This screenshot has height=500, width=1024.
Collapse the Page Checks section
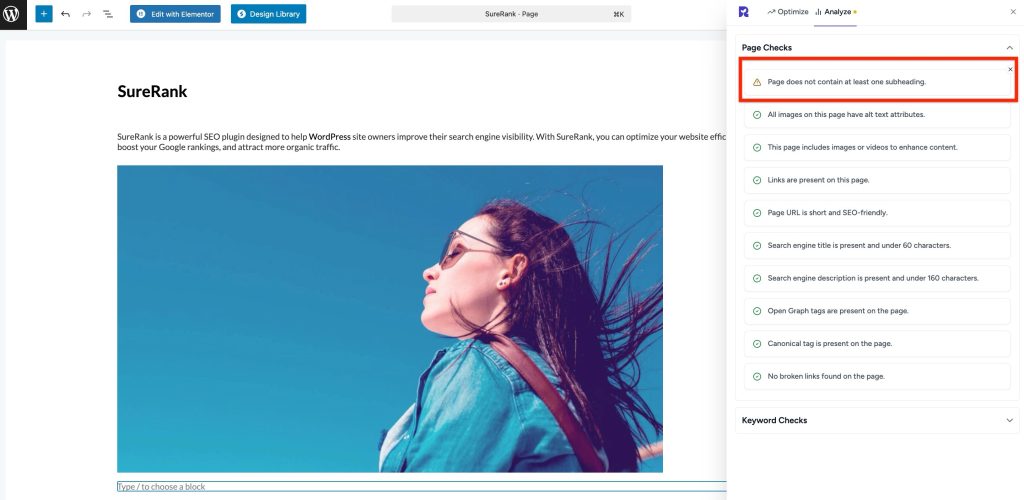coord(1009,47)
